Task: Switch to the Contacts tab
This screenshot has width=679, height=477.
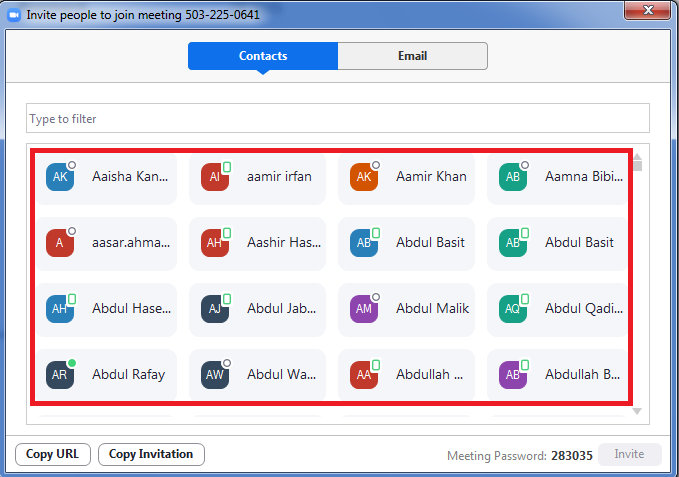Action: 263,56
